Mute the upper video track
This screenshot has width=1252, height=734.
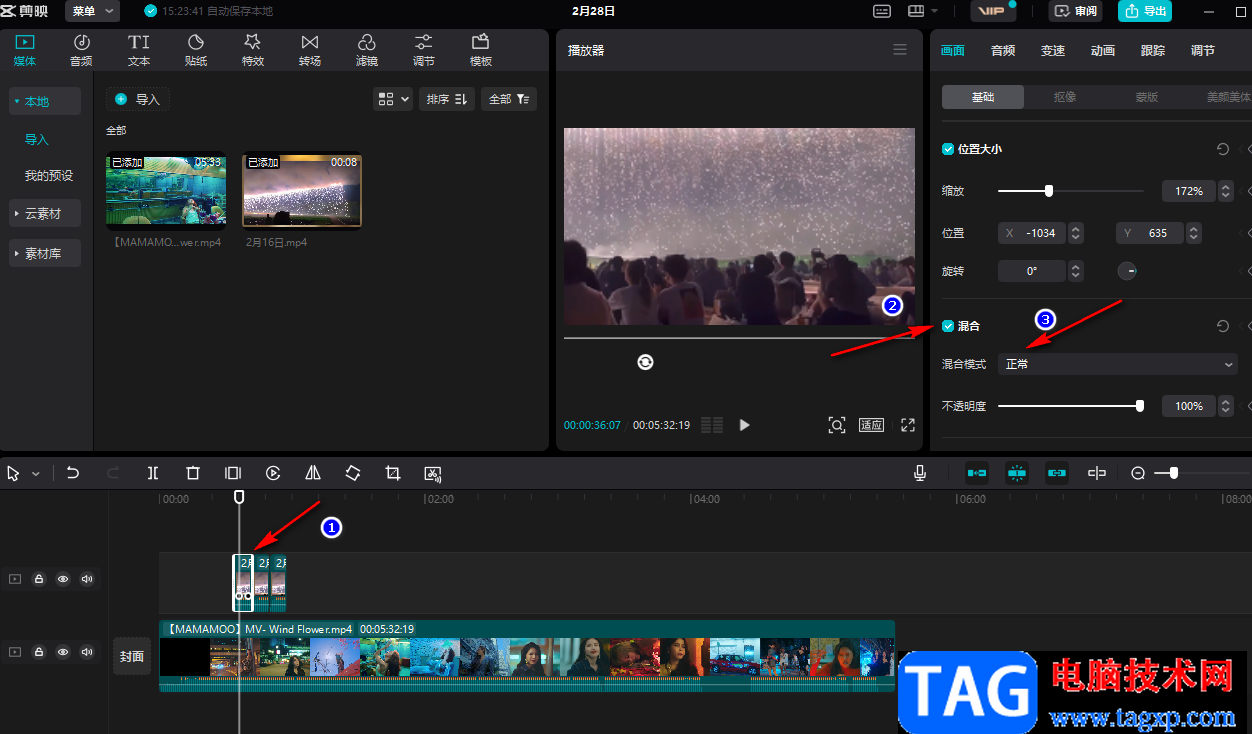point(87,578)
